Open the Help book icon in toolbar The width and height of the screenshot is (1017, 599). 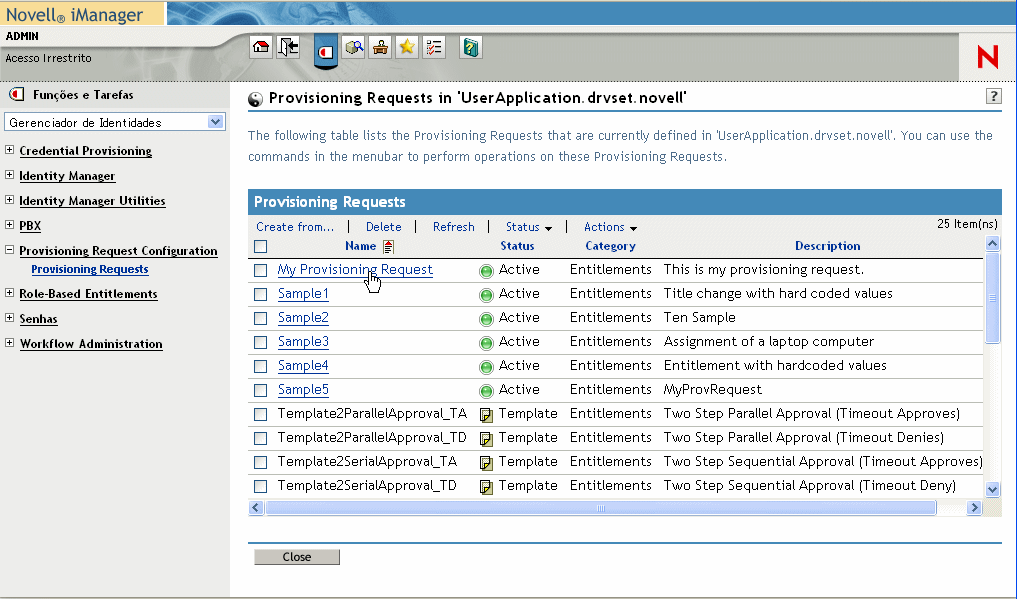pyautogui.click(x=471, y=47)
